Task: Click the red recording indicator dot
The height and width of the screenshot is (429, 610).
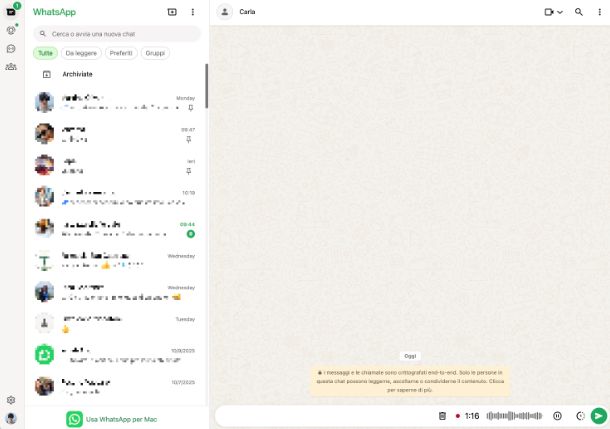Action: point(458,416)
